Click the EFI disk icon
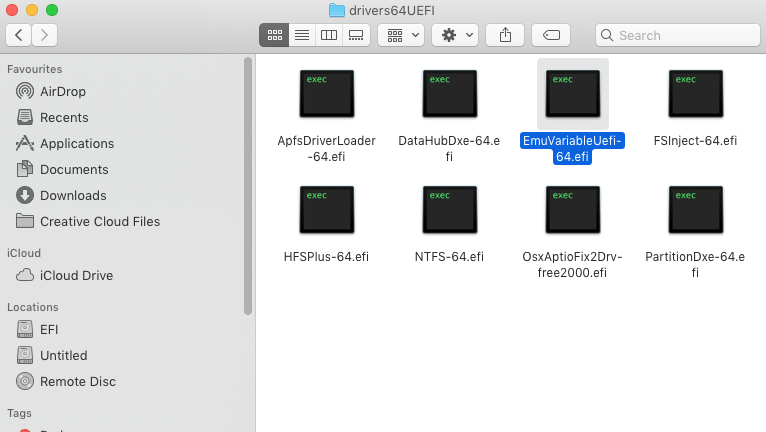This screenshot has width=766, height=432. 25,329
